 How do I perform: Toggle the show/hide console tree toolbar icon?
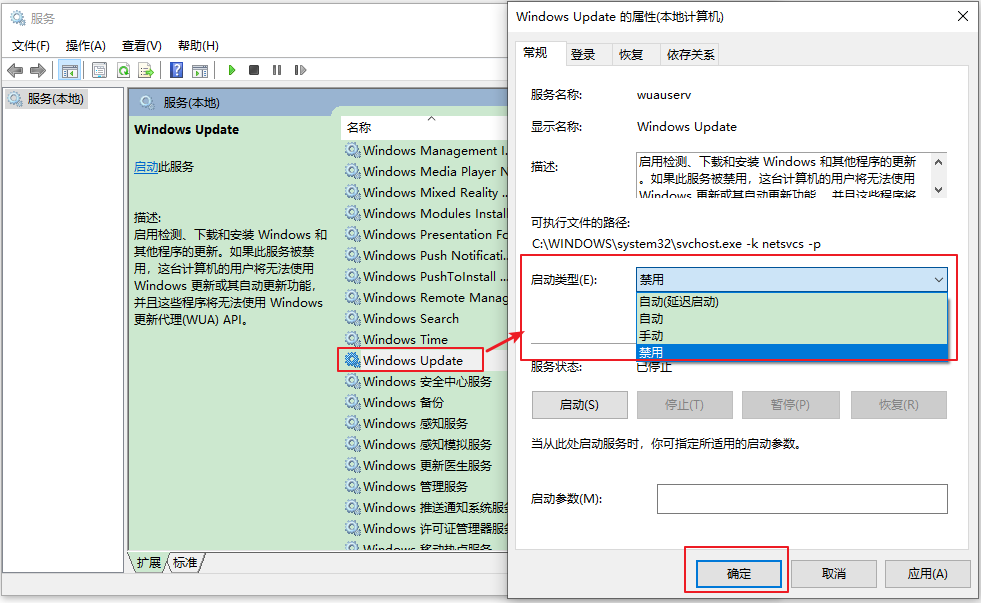pos(69,70)
